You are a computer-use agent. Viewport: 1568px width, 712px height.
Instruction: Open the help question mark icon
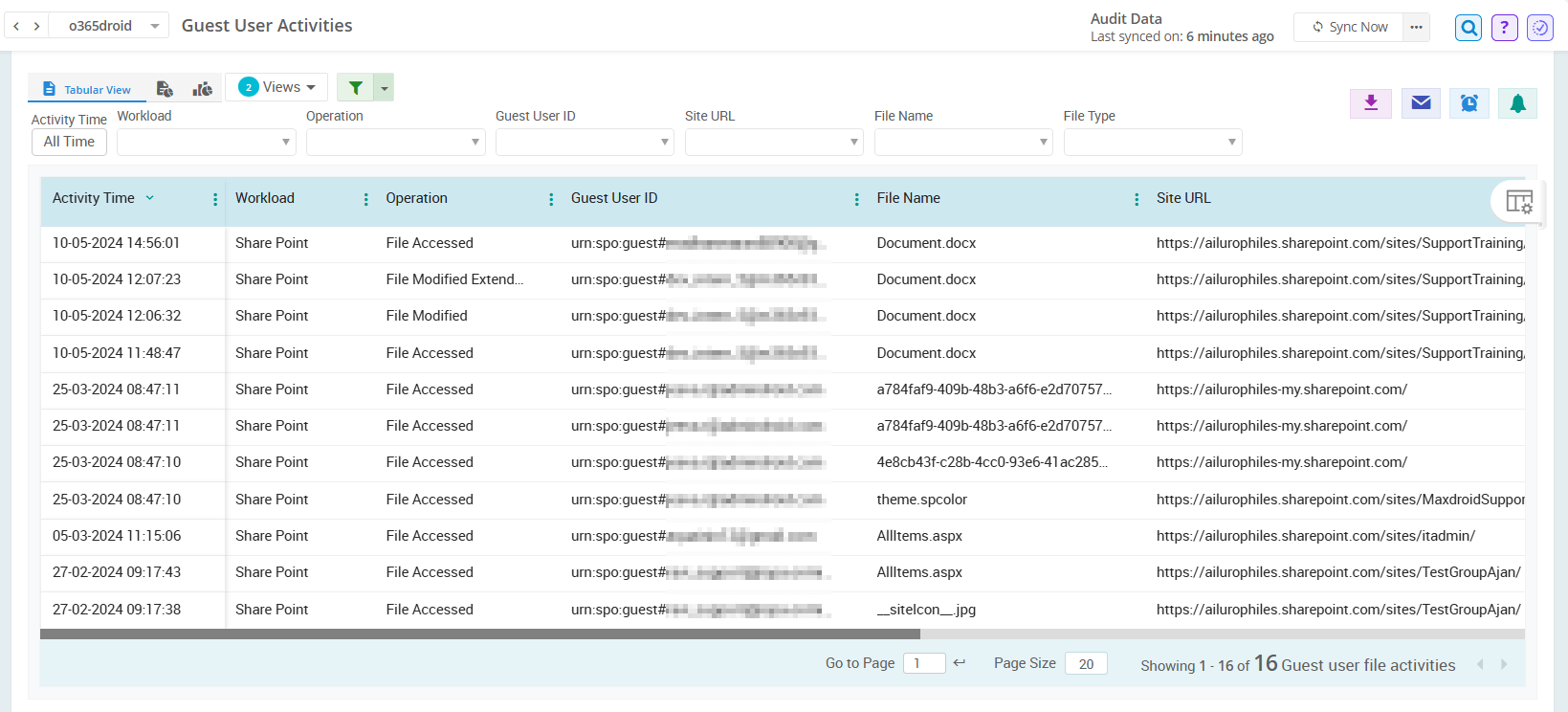click(1504, 28)
